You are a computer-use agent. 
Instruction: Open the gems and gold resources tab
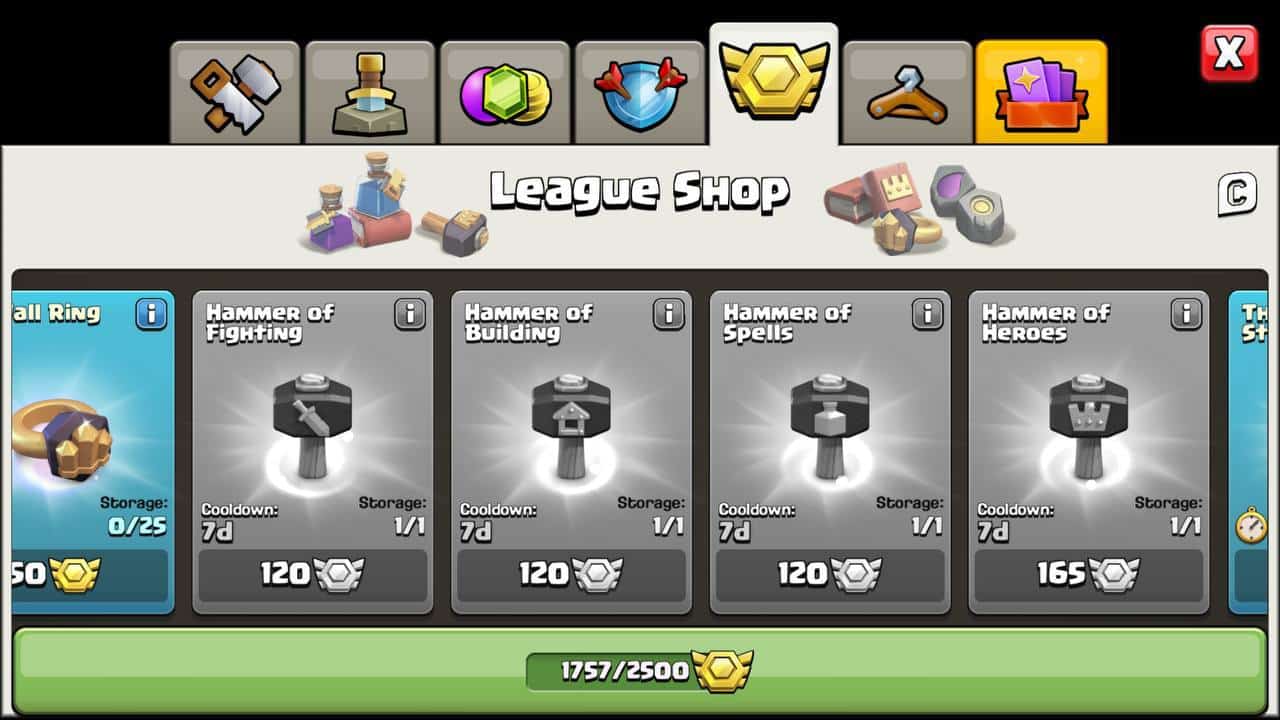click(505, 93)
